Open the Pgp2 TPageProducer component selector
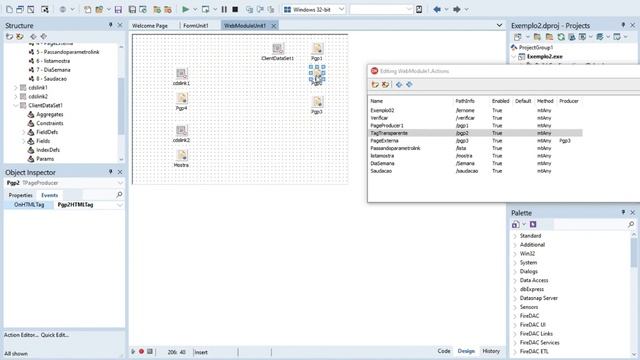 tap(120, 183)
